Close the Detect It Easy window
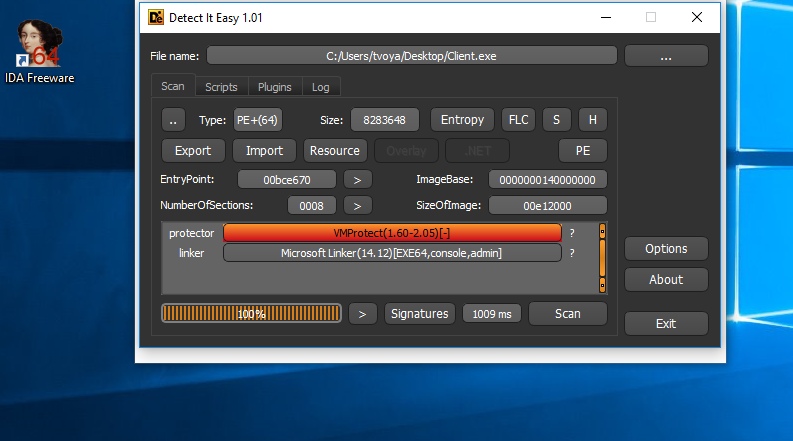Screen dimensions: 793x441 (697, 18)
